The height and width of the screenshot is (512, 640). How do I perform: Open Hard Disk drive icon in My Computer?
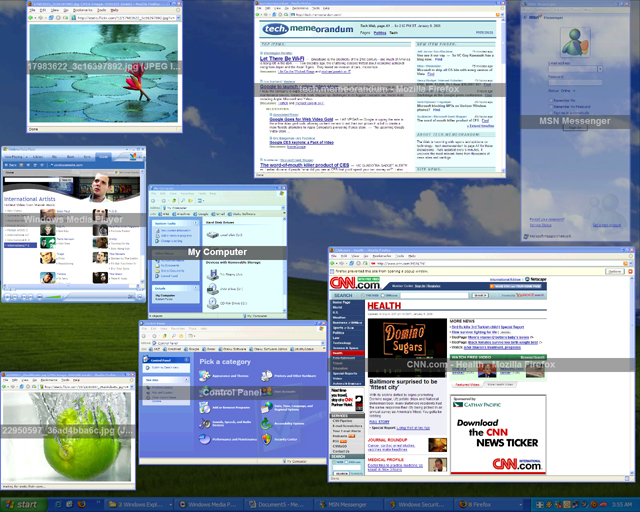click(213, 235)
